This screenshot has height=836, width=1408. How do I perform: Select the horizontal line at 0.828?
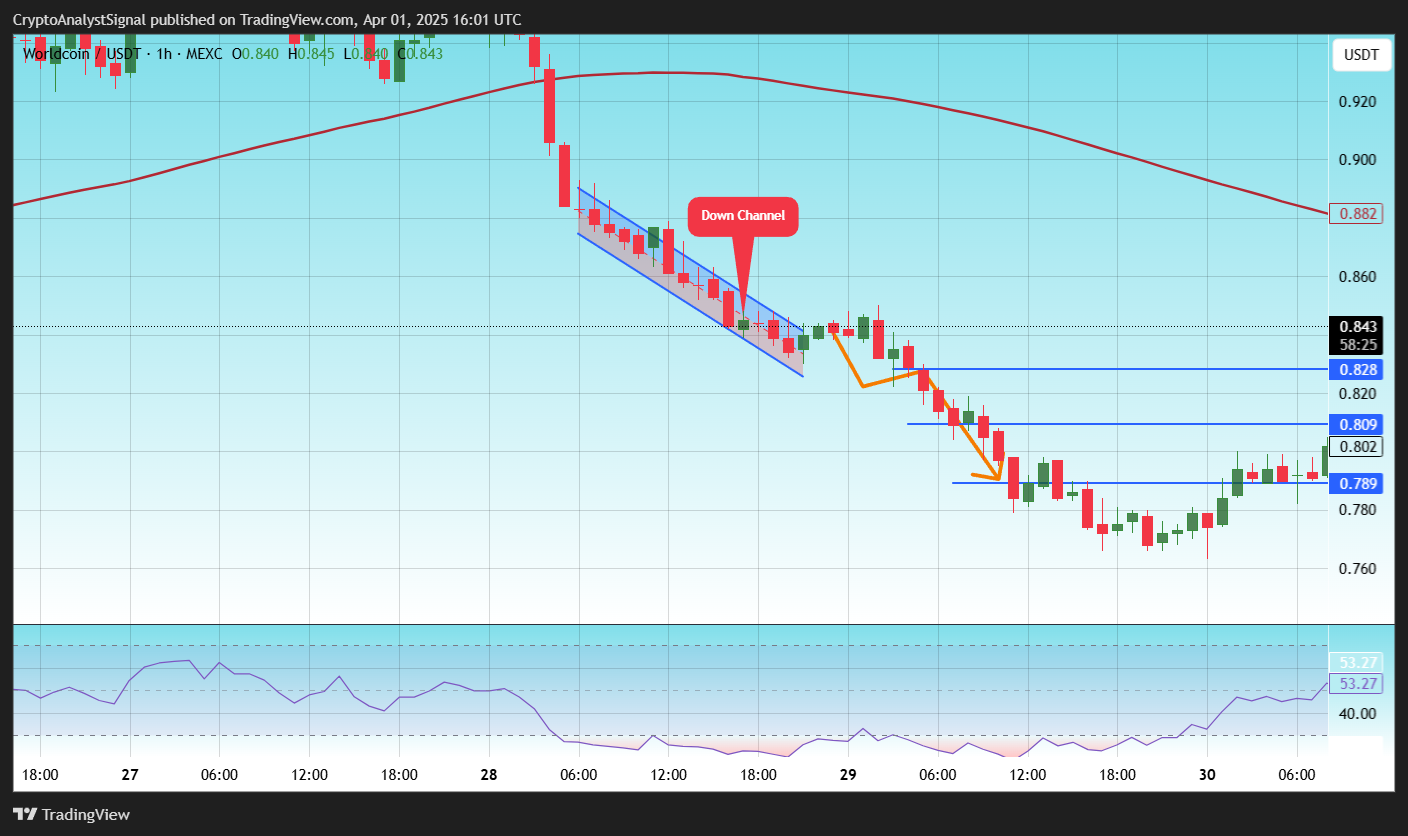point(1110,369)
